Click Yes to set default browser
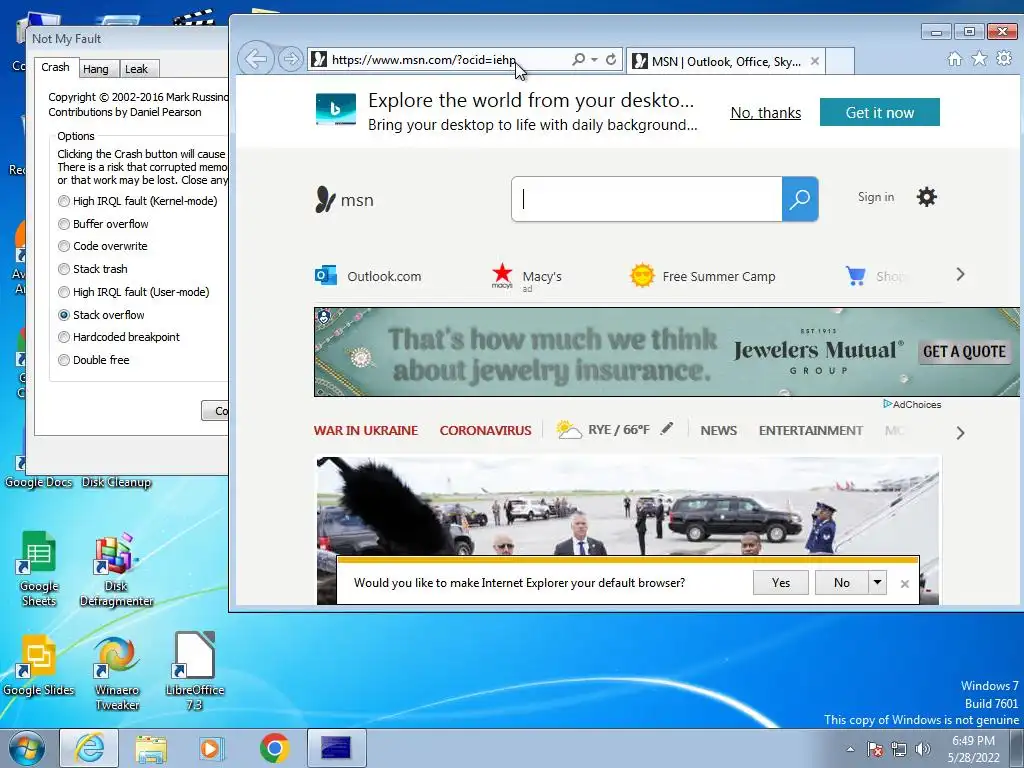This screenshot has height=768, width=1024. click(x=780, y=582)
